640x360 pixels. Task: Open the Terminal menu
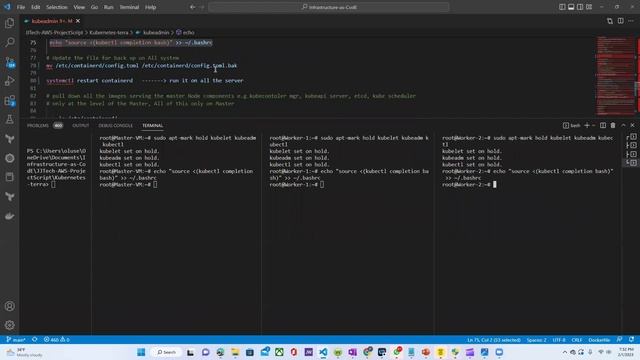(x=129, y=7)
